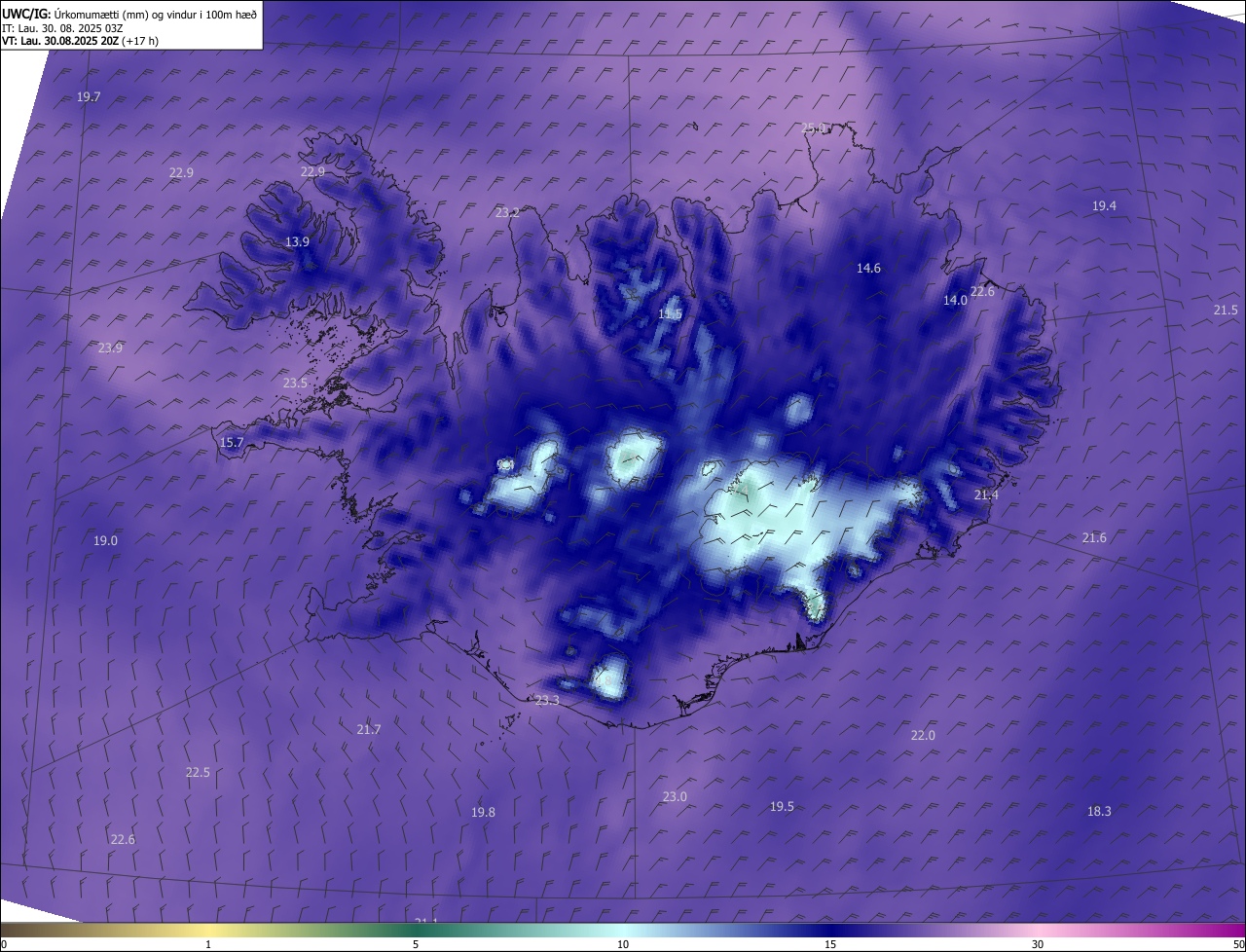Image resolution: width=1246 pixels, height=952 pixels.
Task: Click the 10 tick on the color scale
Action: point(623,945)
